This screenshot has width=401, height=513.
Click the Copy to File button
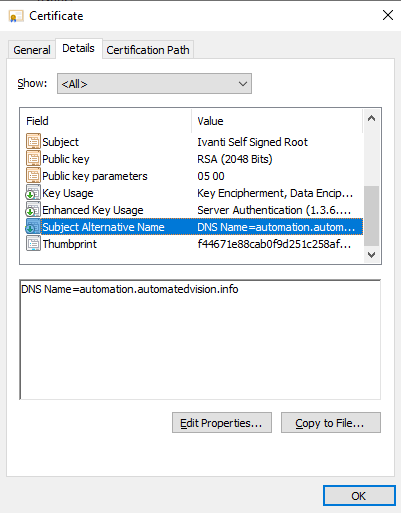coord(331,423)
